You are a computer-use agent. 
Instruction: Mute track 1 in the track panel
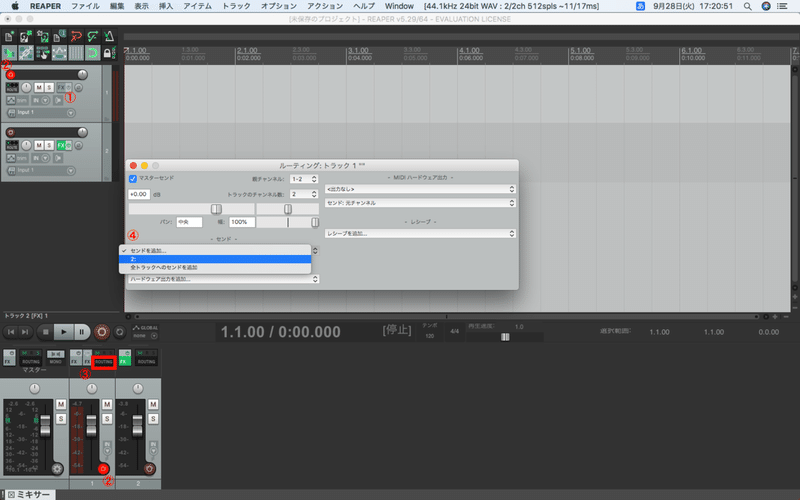point(39,88)
